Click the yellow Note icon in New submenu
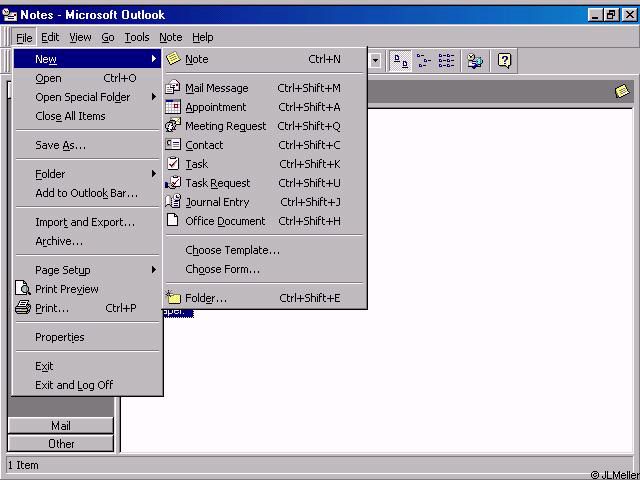Viewport: 640px width, 480px height. (173, 59)
